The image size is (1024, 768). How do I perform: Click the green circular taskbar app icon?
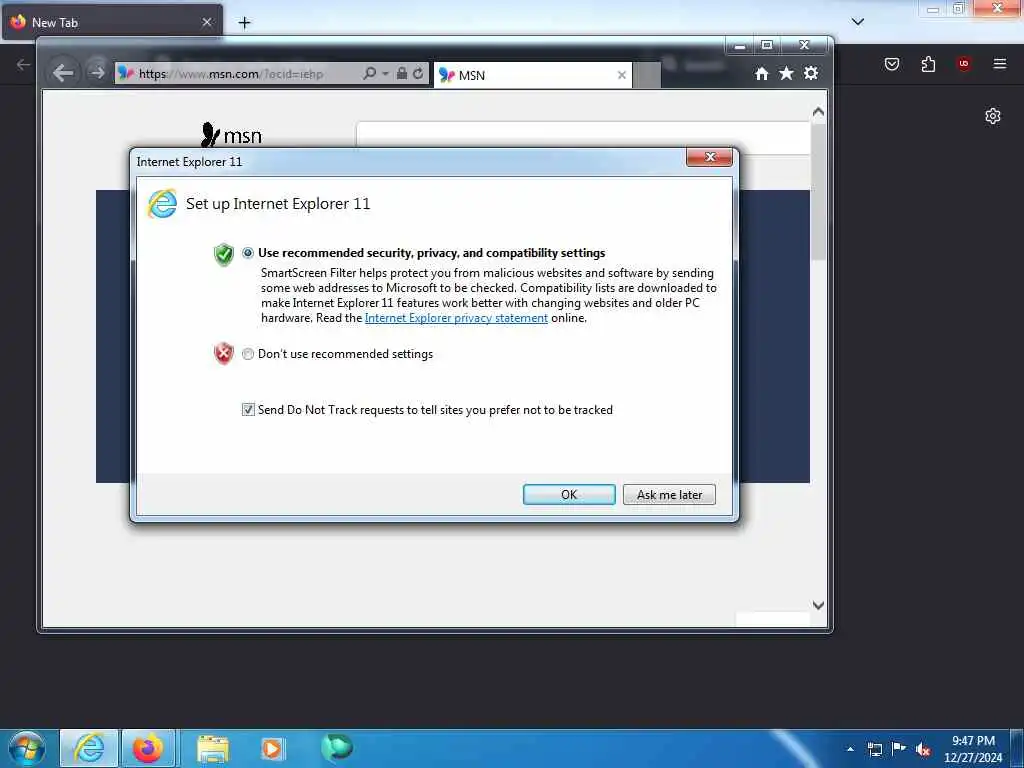pyautogui.click(x=337, y=747)
